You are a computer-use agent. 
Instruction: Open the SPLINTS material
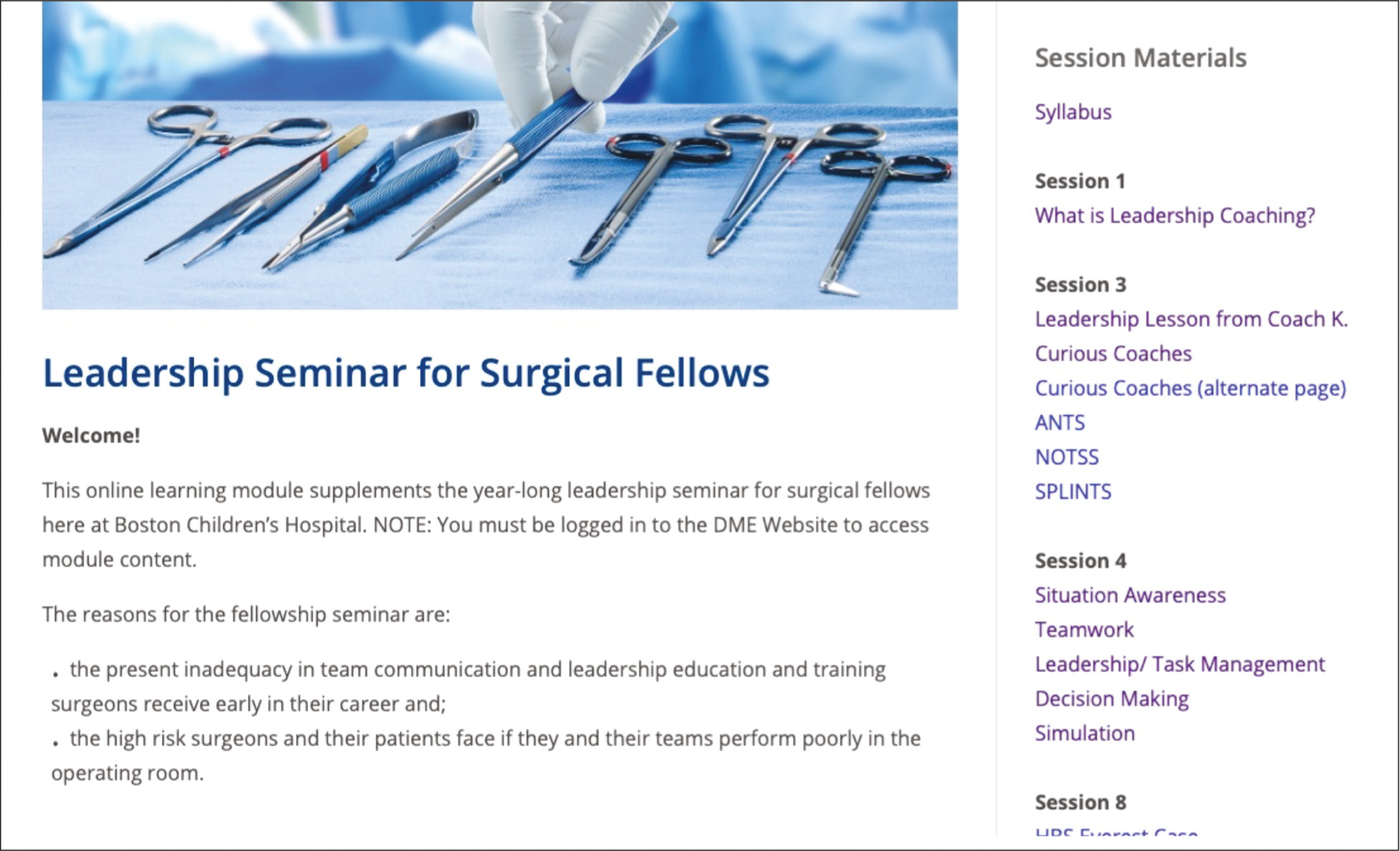[1073, 491]
